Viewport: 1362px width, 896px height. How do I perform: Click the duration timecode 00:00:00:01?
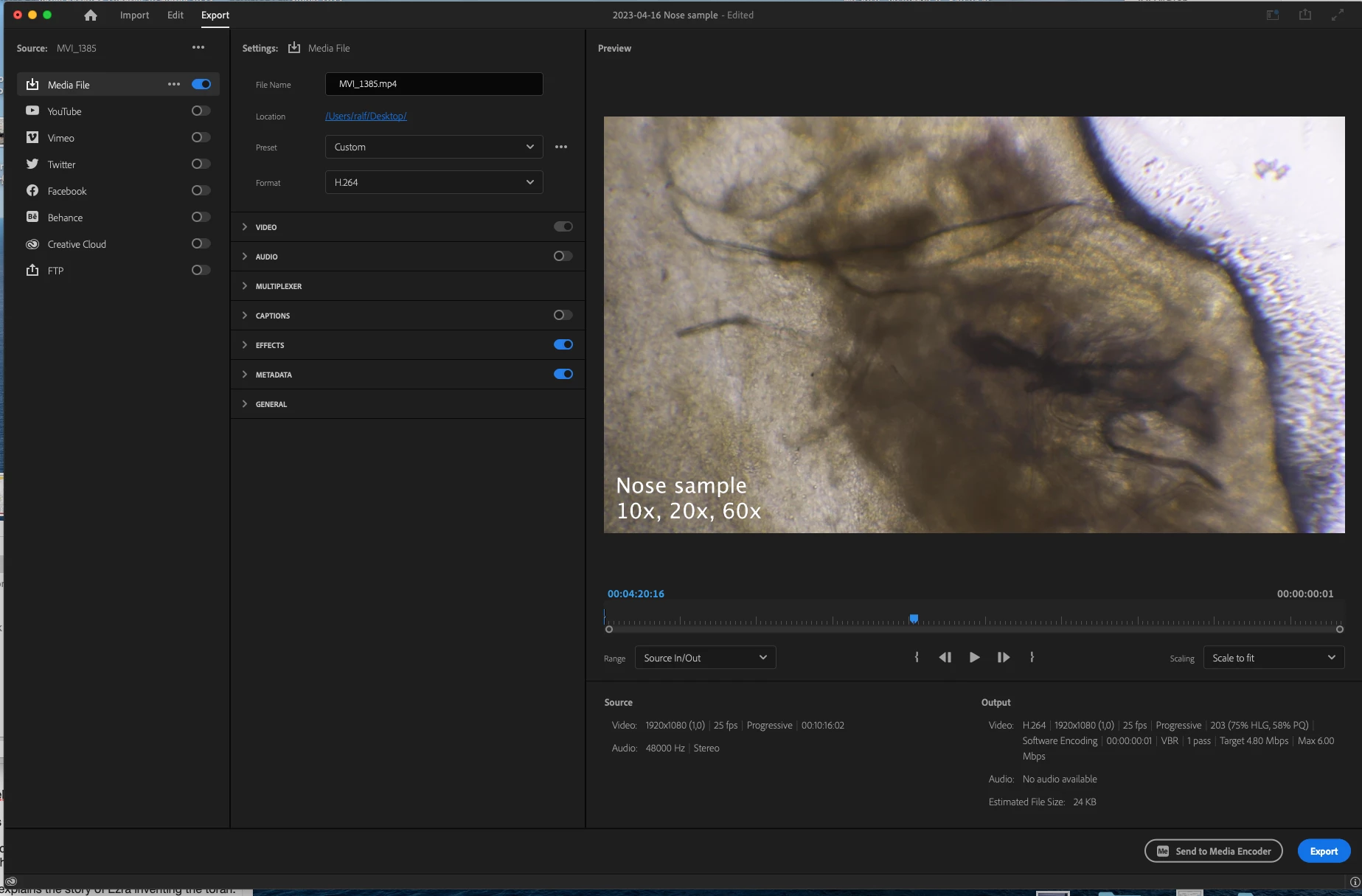tap(1305, 594)
